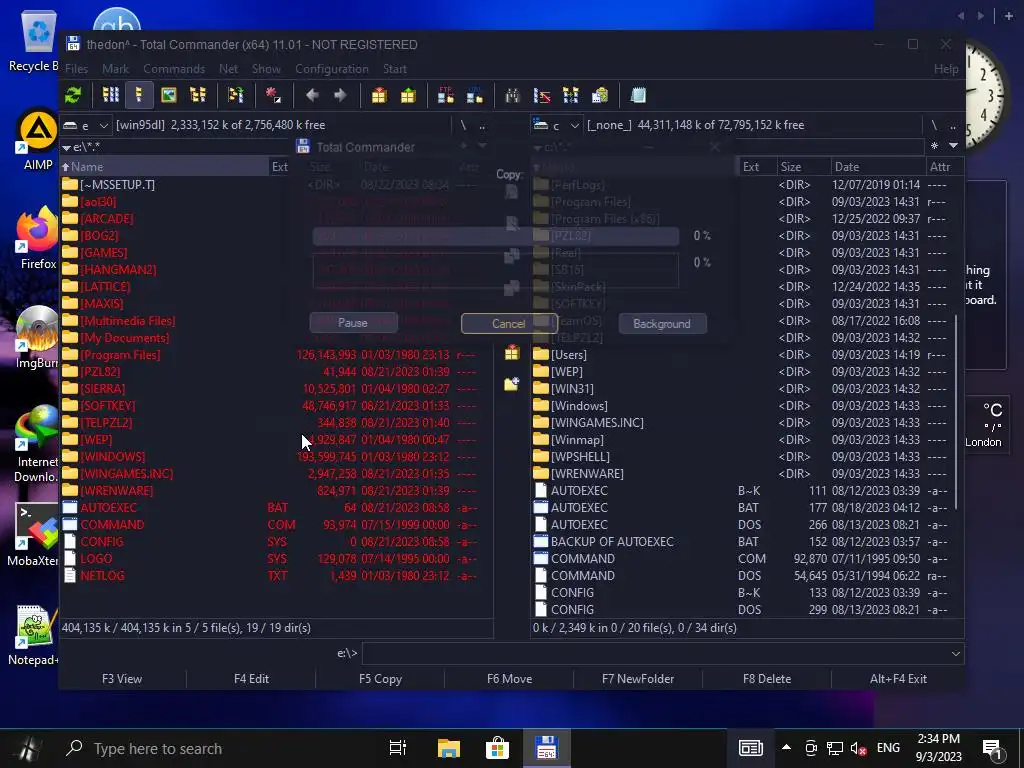Select the full file details view icon
The height and width of the screenshot is (768, 1024).
[139, 95]
